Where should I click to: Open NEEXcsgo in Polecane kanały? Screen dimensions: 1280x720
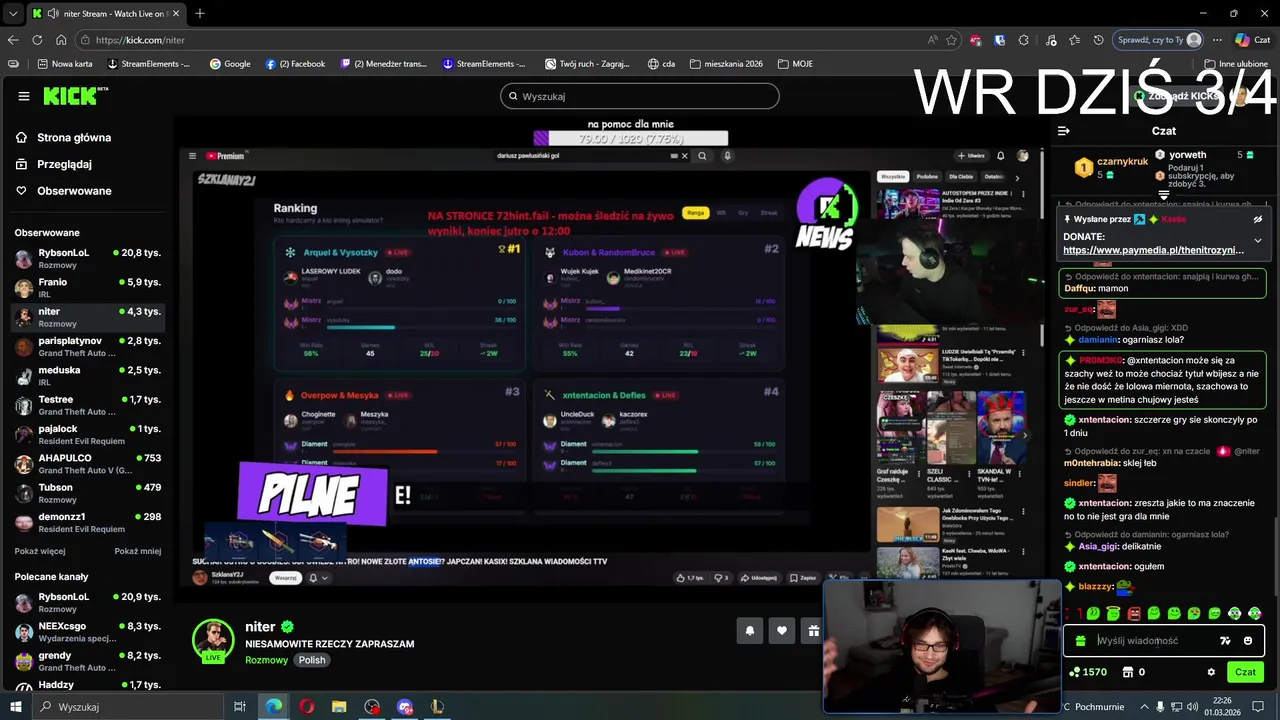point(87,631)
